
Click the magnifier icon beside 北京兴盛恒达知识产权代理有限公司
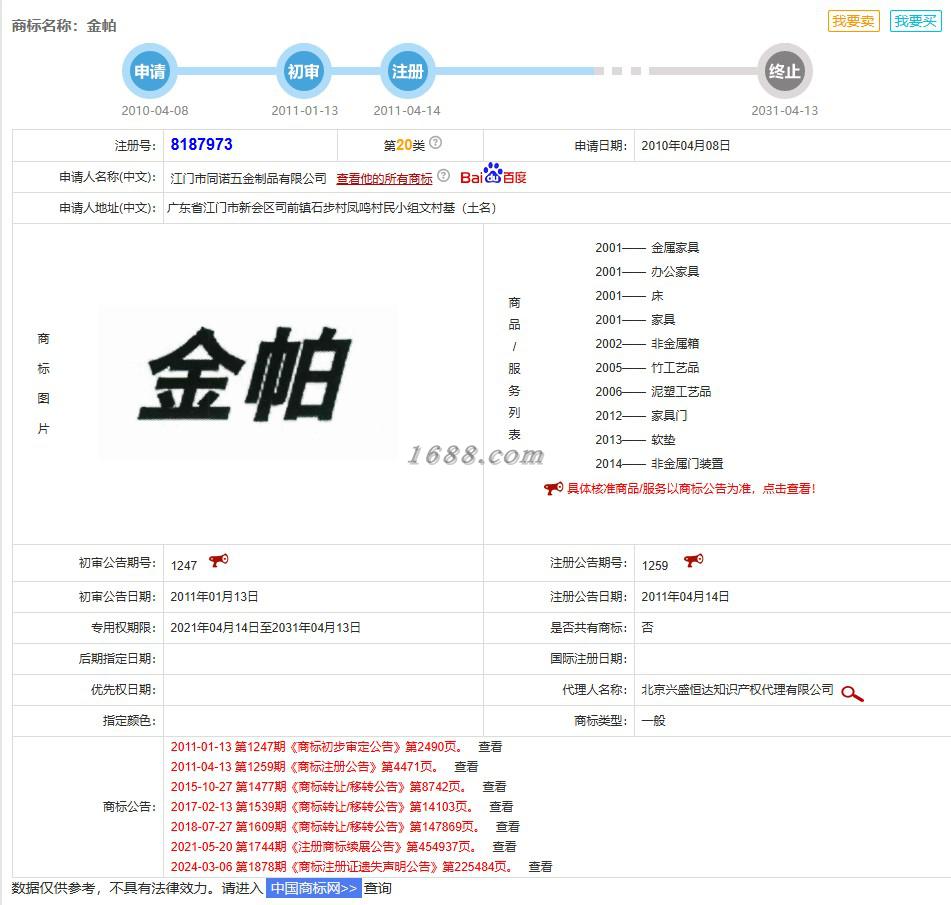point(852,694)
